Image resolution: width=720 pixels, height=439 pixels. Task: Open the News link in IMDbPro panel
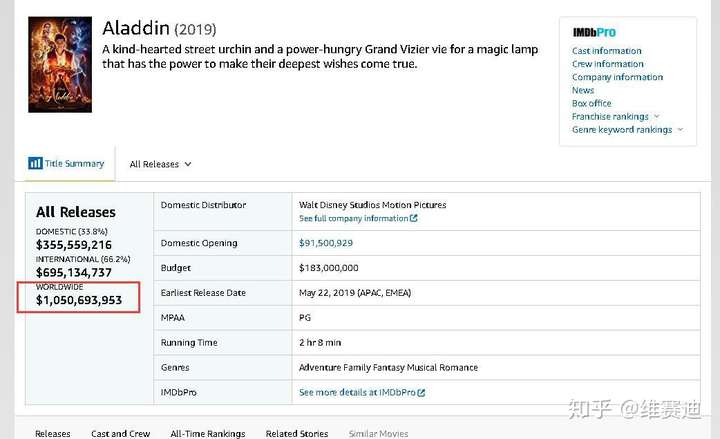pos(583,90)
